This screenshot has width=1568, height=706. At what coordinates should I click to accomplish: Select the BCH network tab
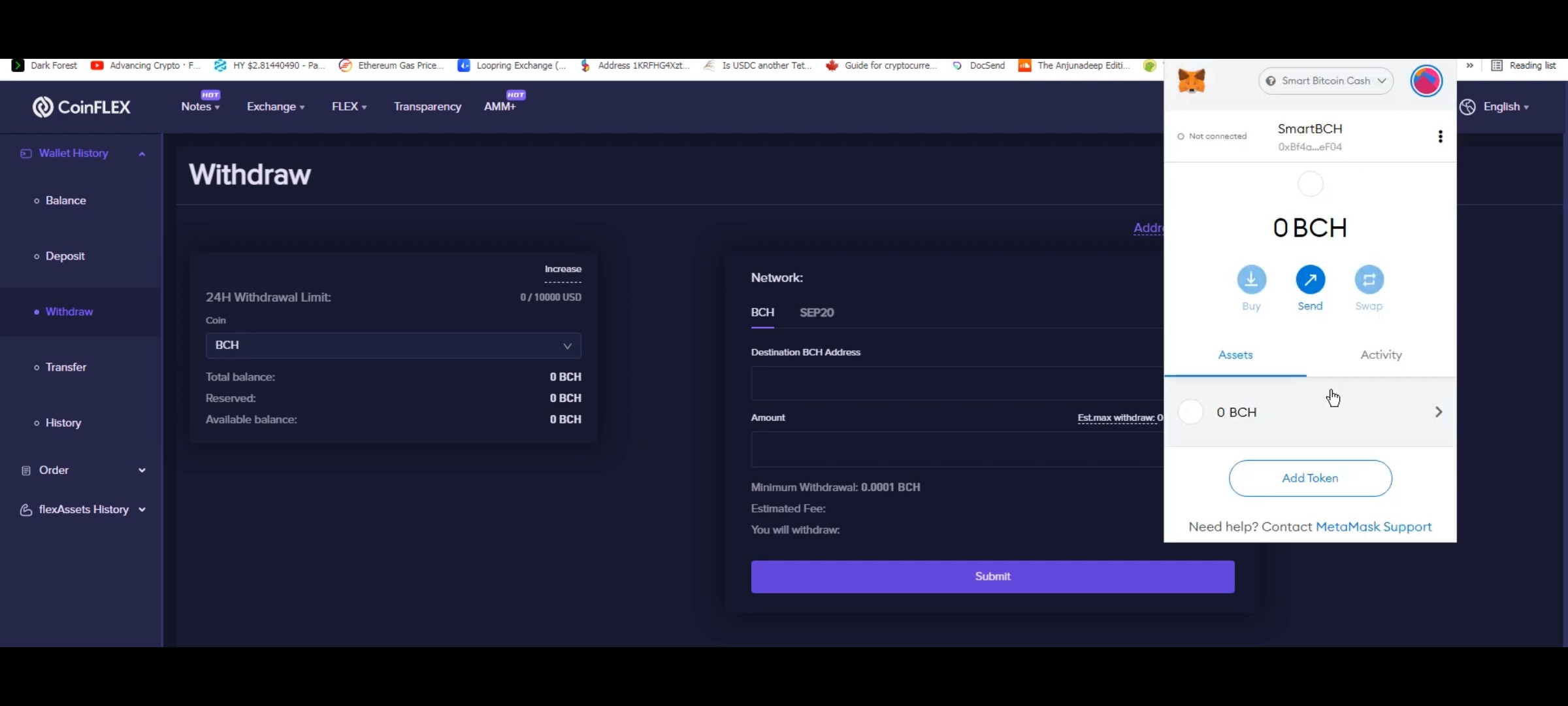[x=762, y=312]
